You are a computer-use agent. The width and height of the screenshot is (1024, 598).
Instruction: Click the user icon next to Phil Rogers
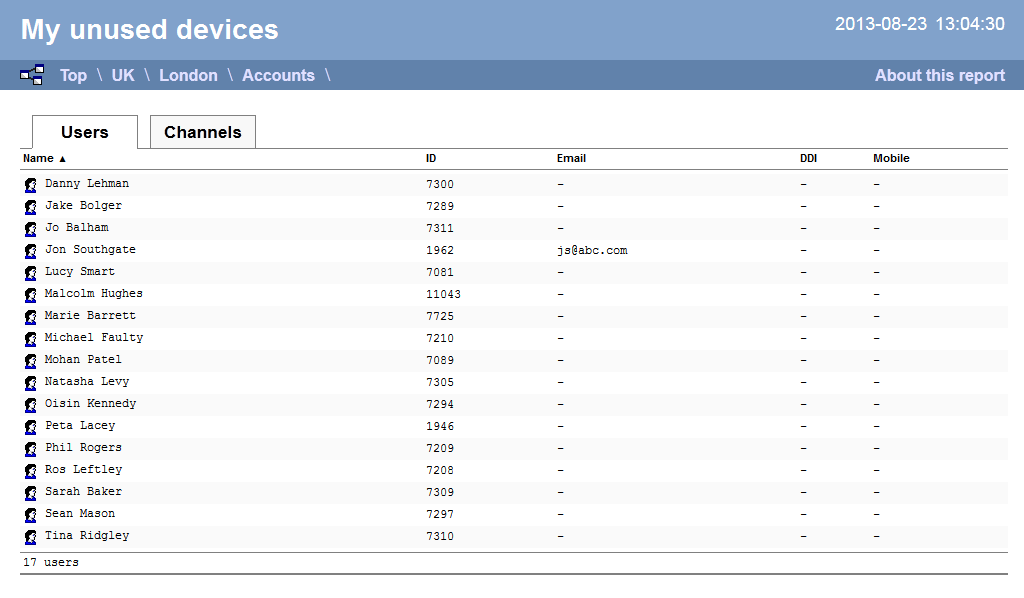[x=29, y=448]
